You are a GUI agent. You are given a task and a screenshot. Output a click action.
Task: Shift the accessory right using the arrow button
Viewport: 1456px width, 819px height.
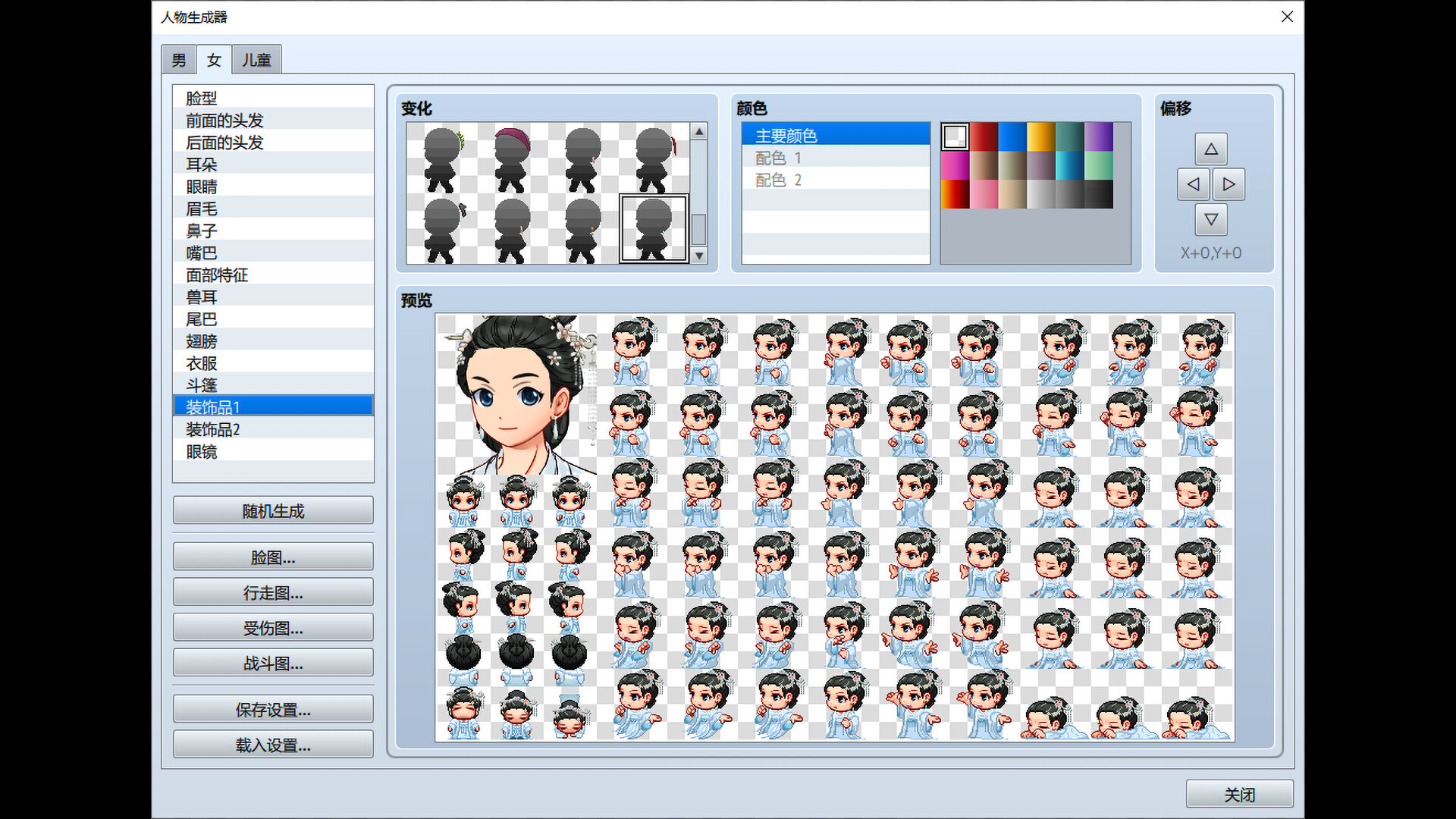1229,184
